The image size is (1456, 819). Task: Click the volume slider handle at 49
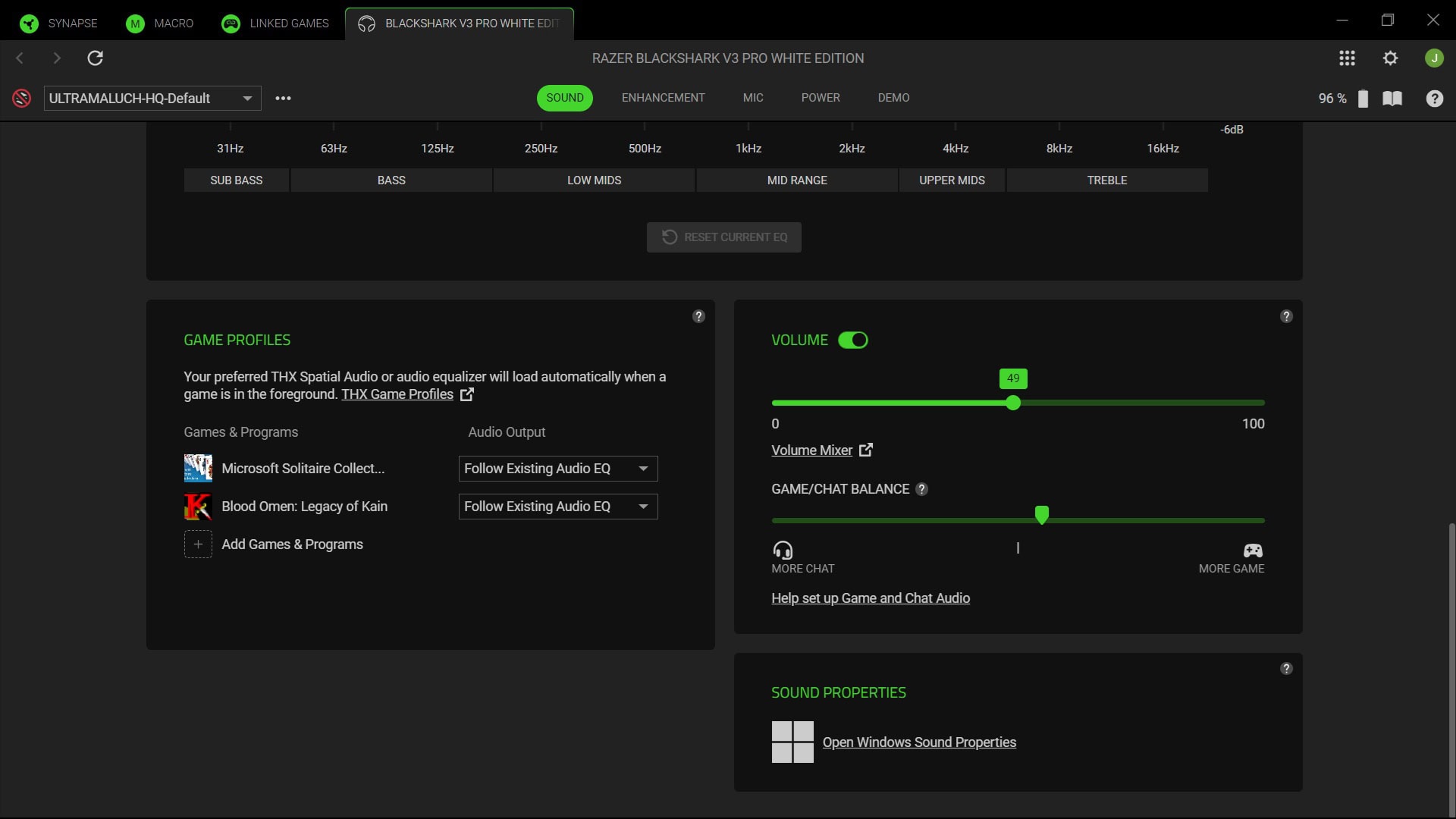[1013, 403]
